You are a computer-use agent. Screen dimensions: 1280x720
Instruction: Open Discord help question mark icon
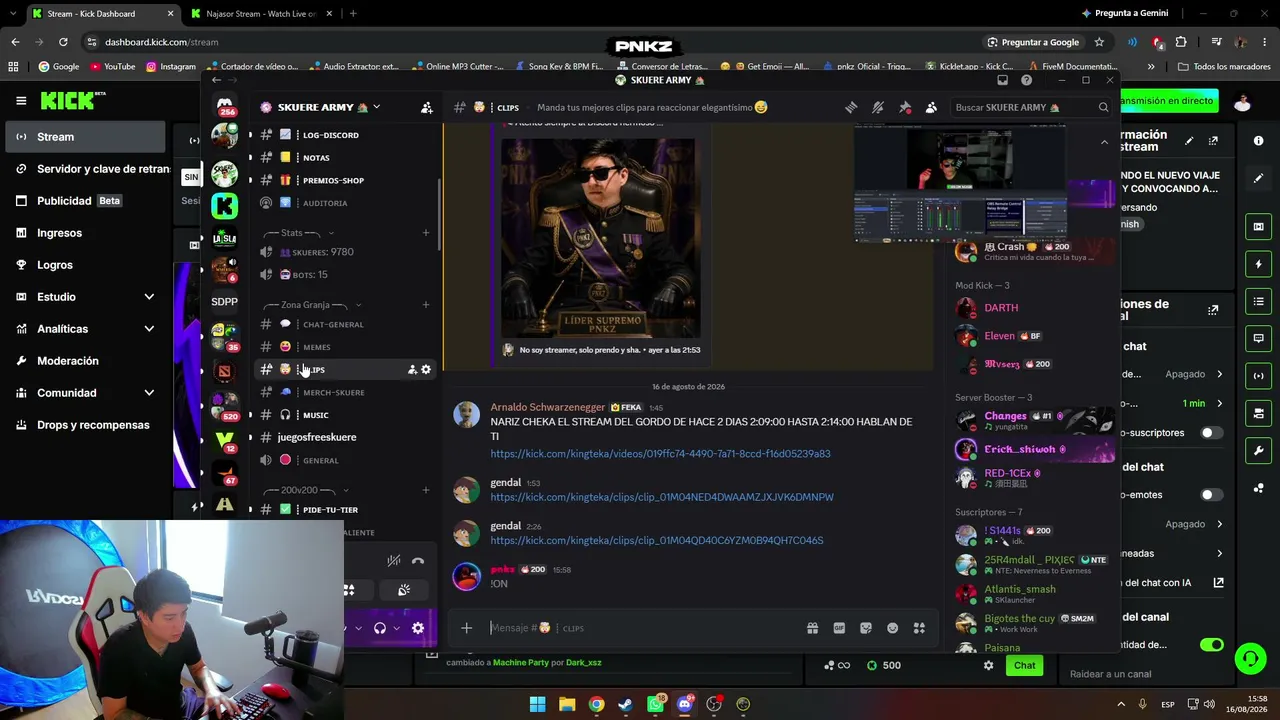[x=1026, y=80]
